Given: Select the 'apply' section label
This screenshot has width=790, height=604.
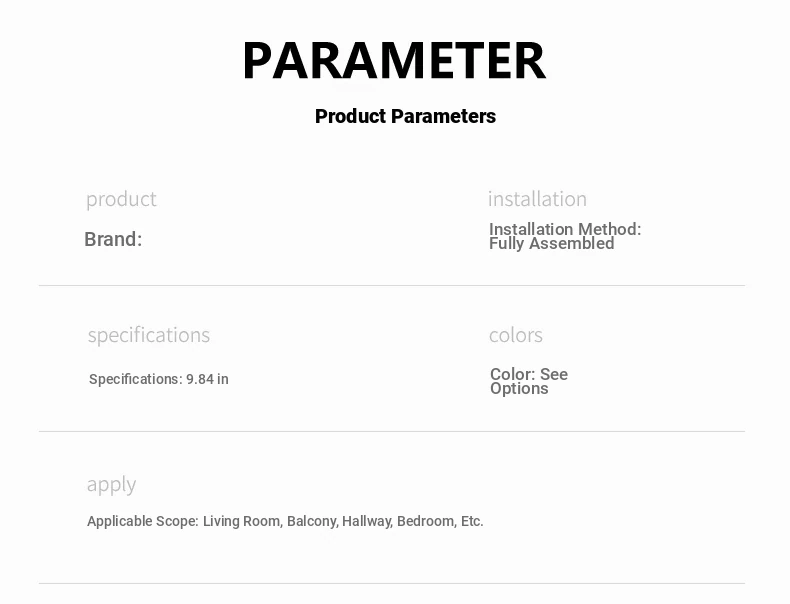Looking at the screenshot, I should (x=111, y=485).
